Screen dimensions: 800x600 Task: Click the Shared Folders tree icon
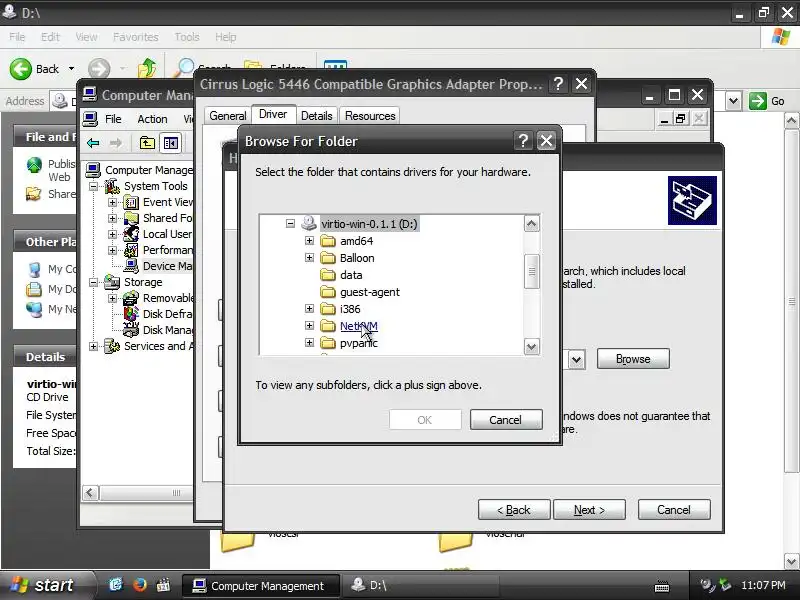[x=131, y=218]
